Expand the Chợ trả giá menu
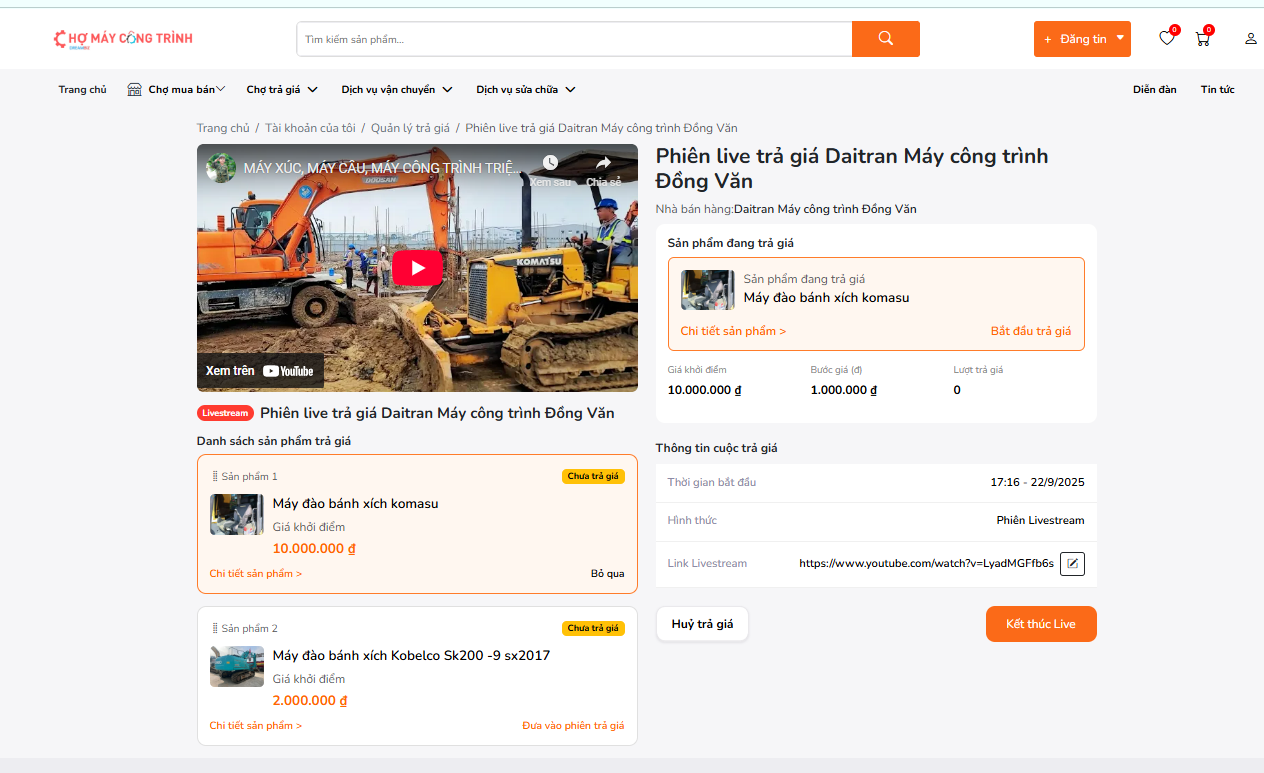Screen dimensions: 1264x773 (x=282, y=90)
